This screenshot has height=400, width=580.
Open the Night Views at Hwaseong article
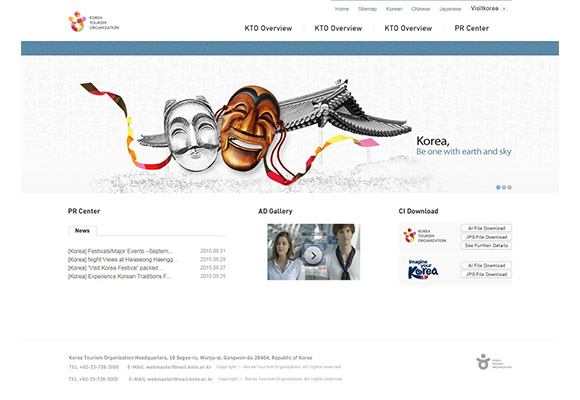click(x=122, y=260)
